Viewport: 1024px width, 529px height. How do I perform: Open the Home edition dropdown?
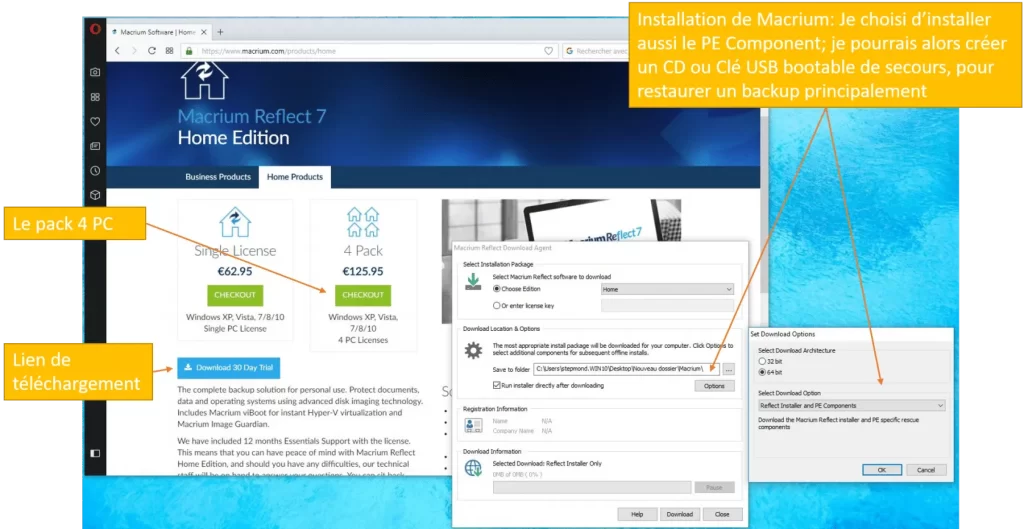click(667, 289)
